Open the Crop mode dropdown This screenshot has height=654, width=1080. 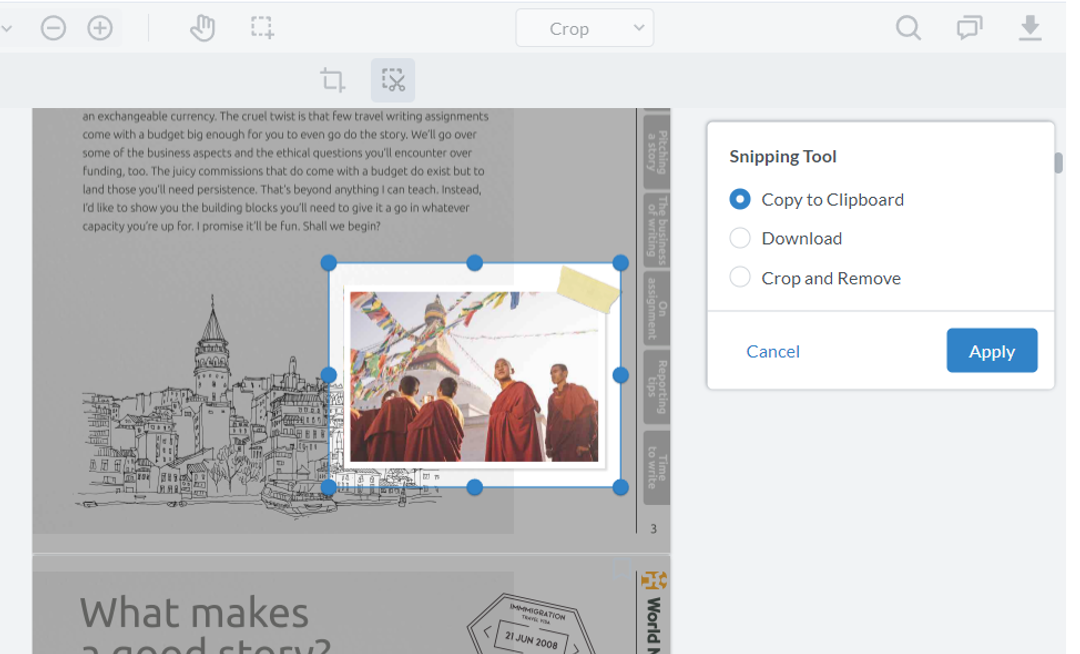(x=584, y=28)
